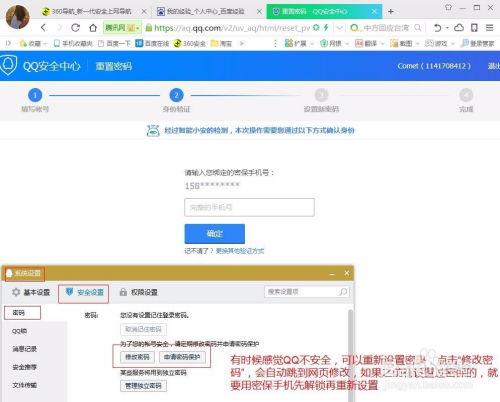Viewport: 500px width, 402px height.
Task: Click step 1 circle 填写帐号
Action: (35, 95)
